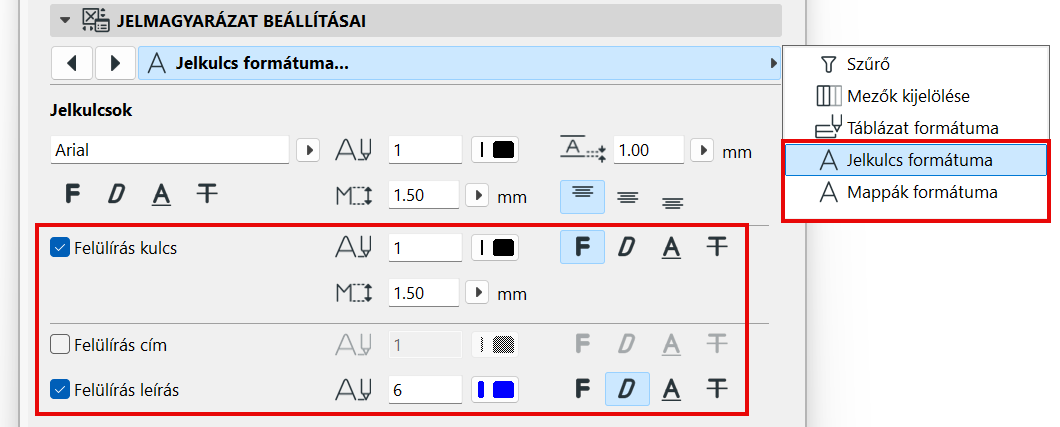
Task: Enable Felülírás cím checkbox
Action: click(59, 345)
